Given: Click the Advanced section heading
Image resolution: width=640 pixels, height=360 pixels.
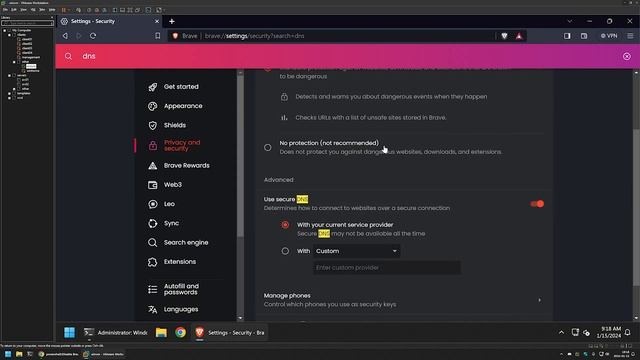Looking at the screenshot, I should (278, 180).
